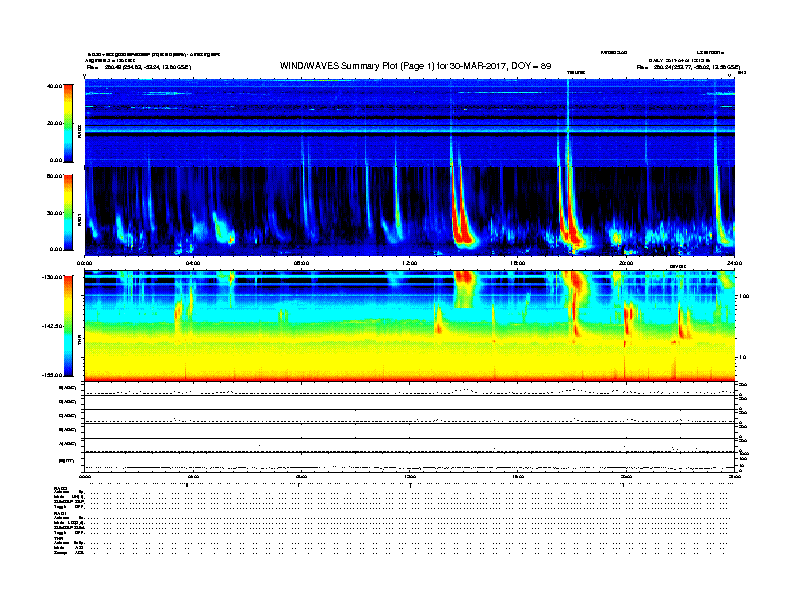Click the WIND/WAVES Summary Plot title
This screenshot has width=792, height=612.
(x=415, y=66)
